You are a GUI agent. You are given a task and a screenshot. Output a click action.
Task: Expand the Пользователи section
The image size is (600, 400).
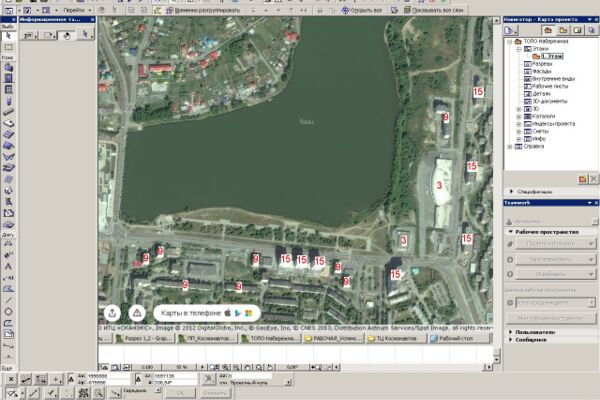tap(510, 332)
